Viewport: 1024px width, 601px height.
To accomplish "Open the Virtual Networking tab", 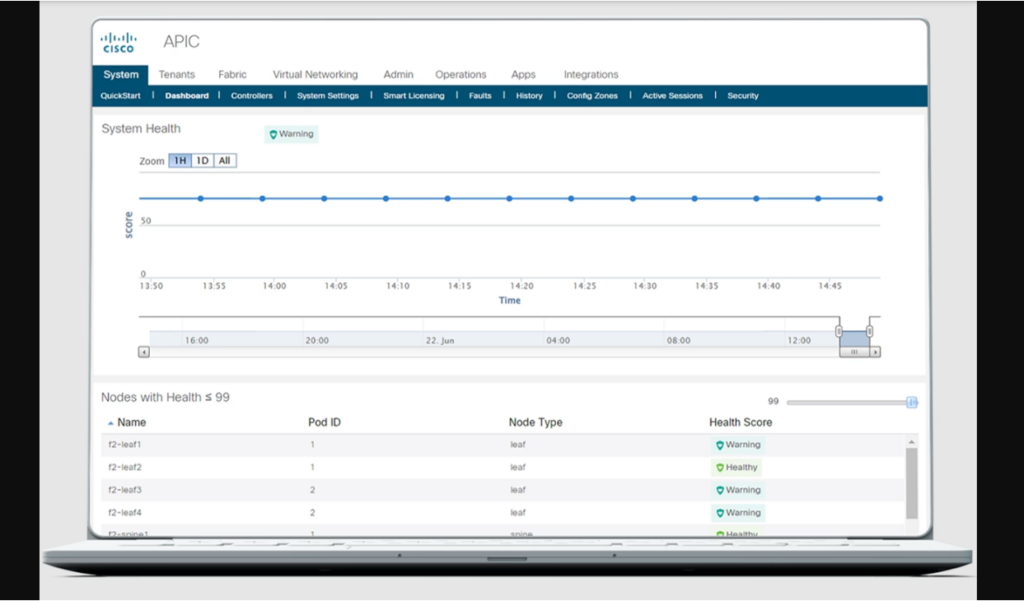I will [315, 74].
